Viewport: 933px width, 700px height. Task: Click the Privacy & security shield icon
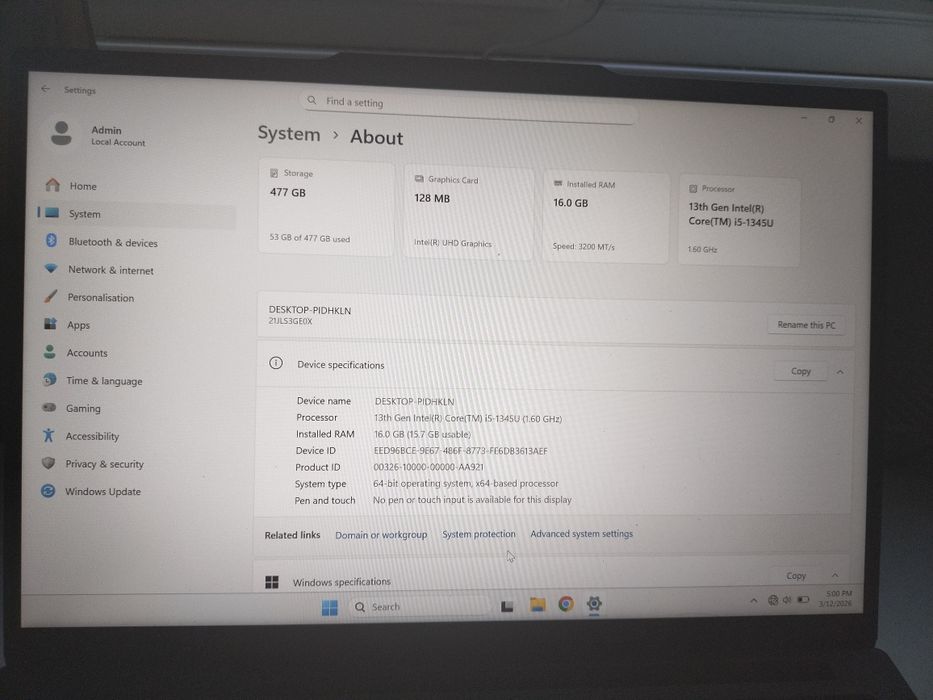click(48, 462)
